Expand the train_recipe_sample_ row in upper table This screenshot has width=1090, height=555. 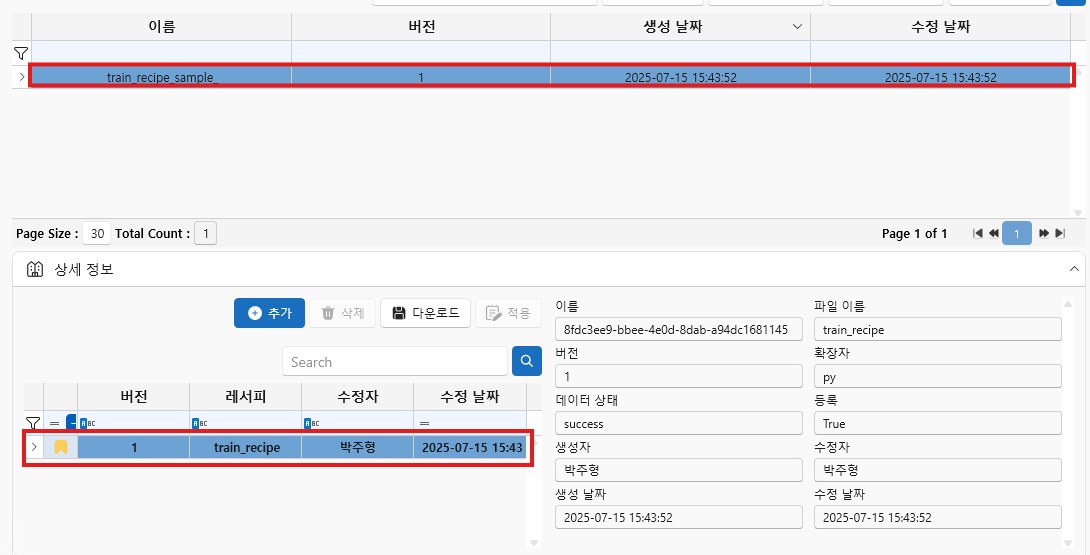pyautogui.click(x=22, y=76)
